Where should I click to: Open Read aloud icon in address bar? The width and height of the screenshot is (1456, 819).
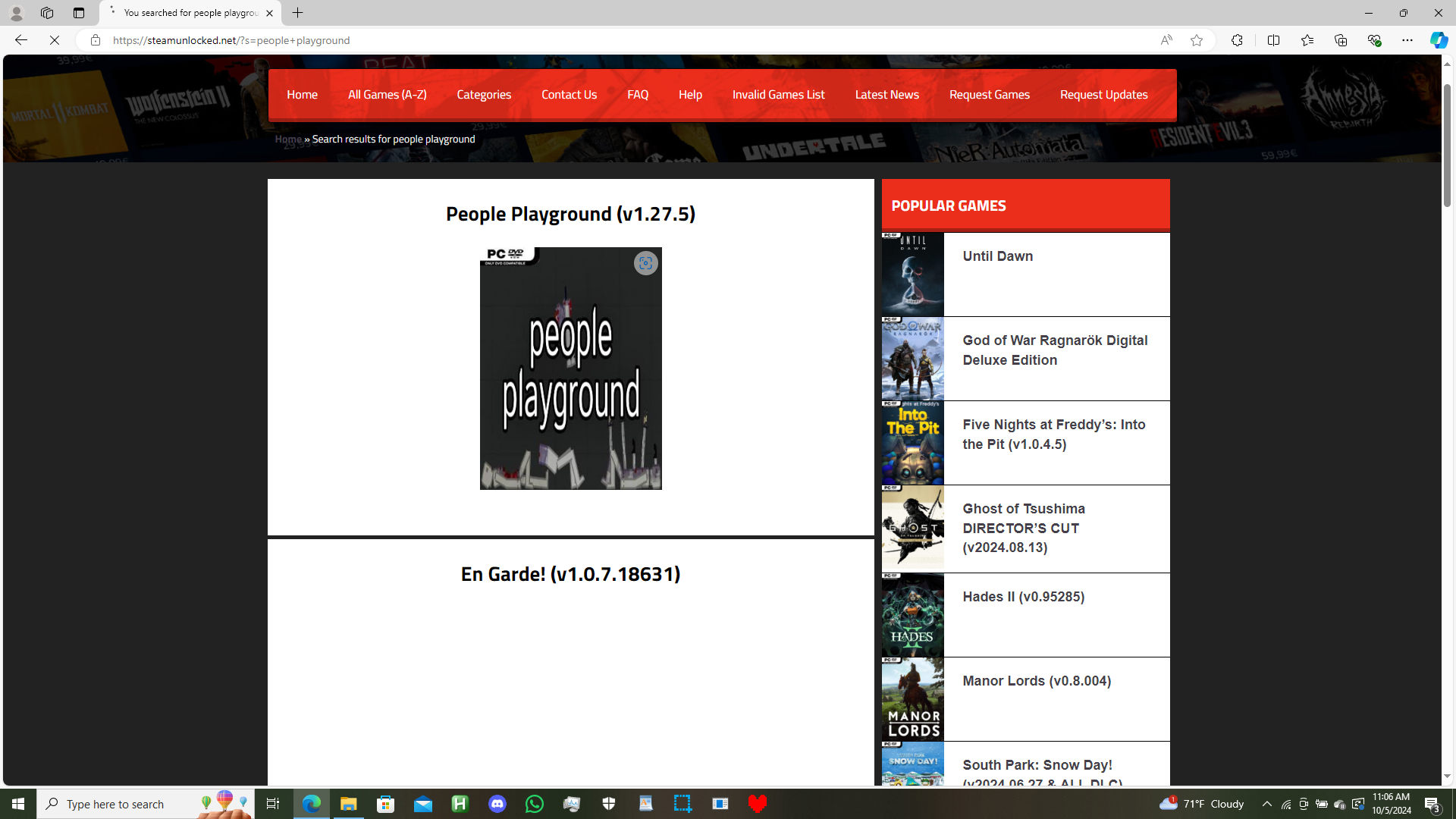(1166, 40)
